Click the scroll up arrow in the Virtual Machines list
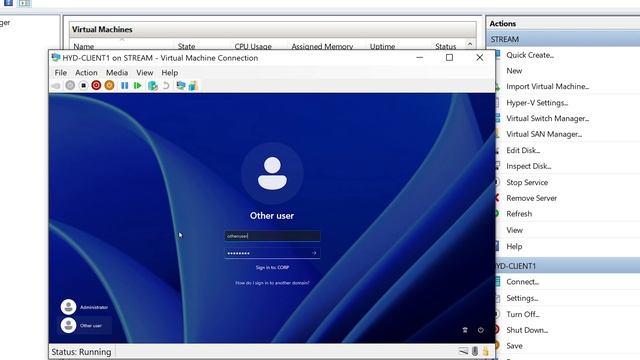This screenshot has height=360, width=640. [x=470, y=44]
